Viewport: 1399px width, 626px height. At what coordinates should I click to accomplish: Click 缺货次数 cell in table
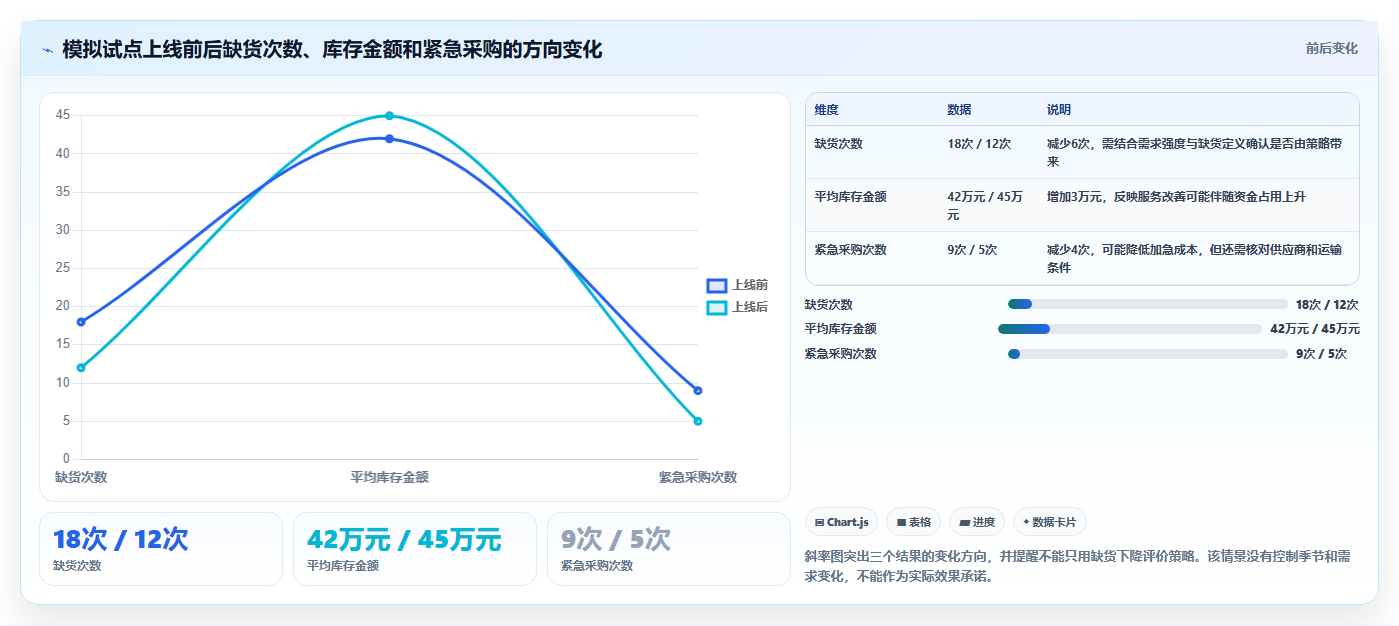click(872, 152)
